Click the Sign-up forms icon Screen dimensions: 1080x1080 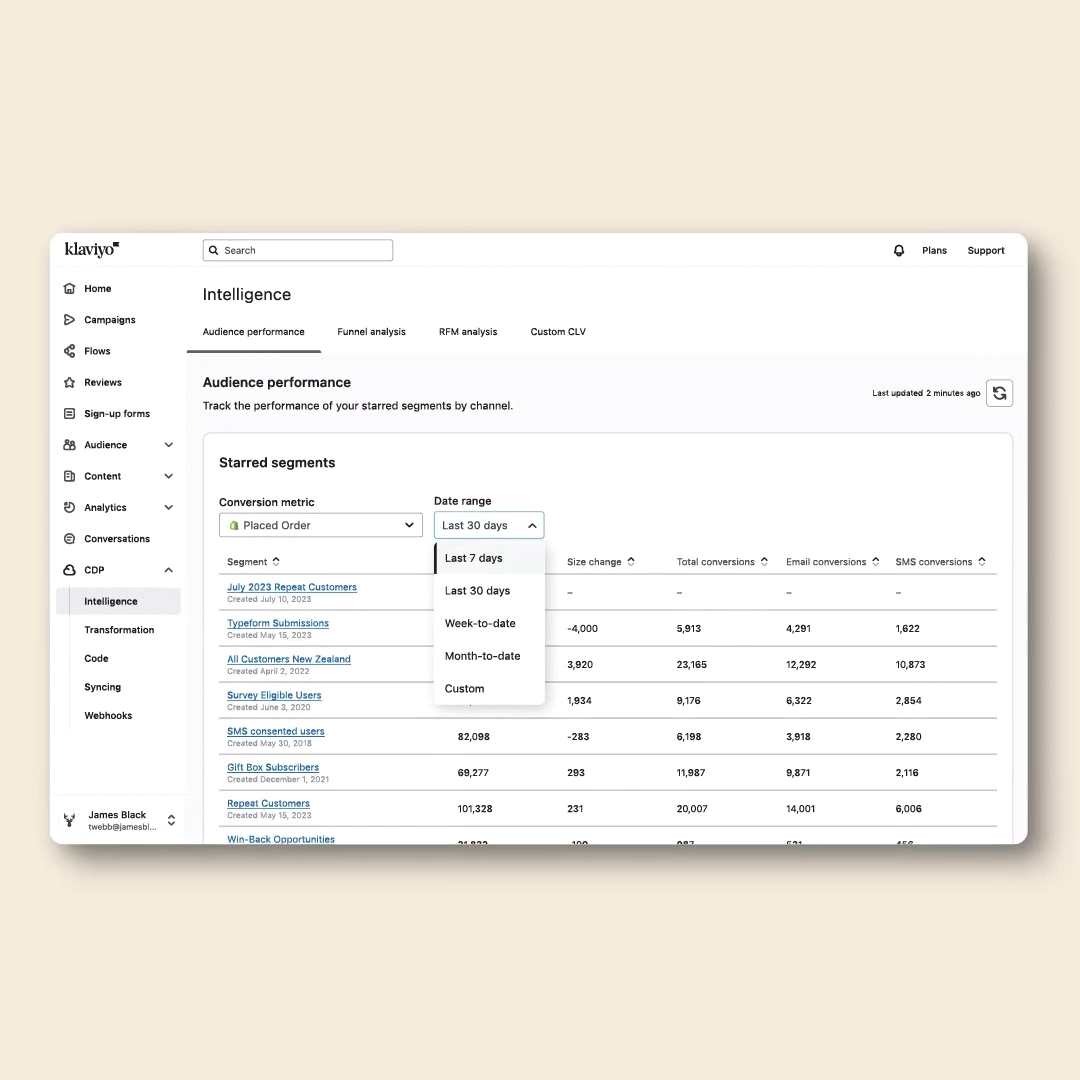click(69, 414)
